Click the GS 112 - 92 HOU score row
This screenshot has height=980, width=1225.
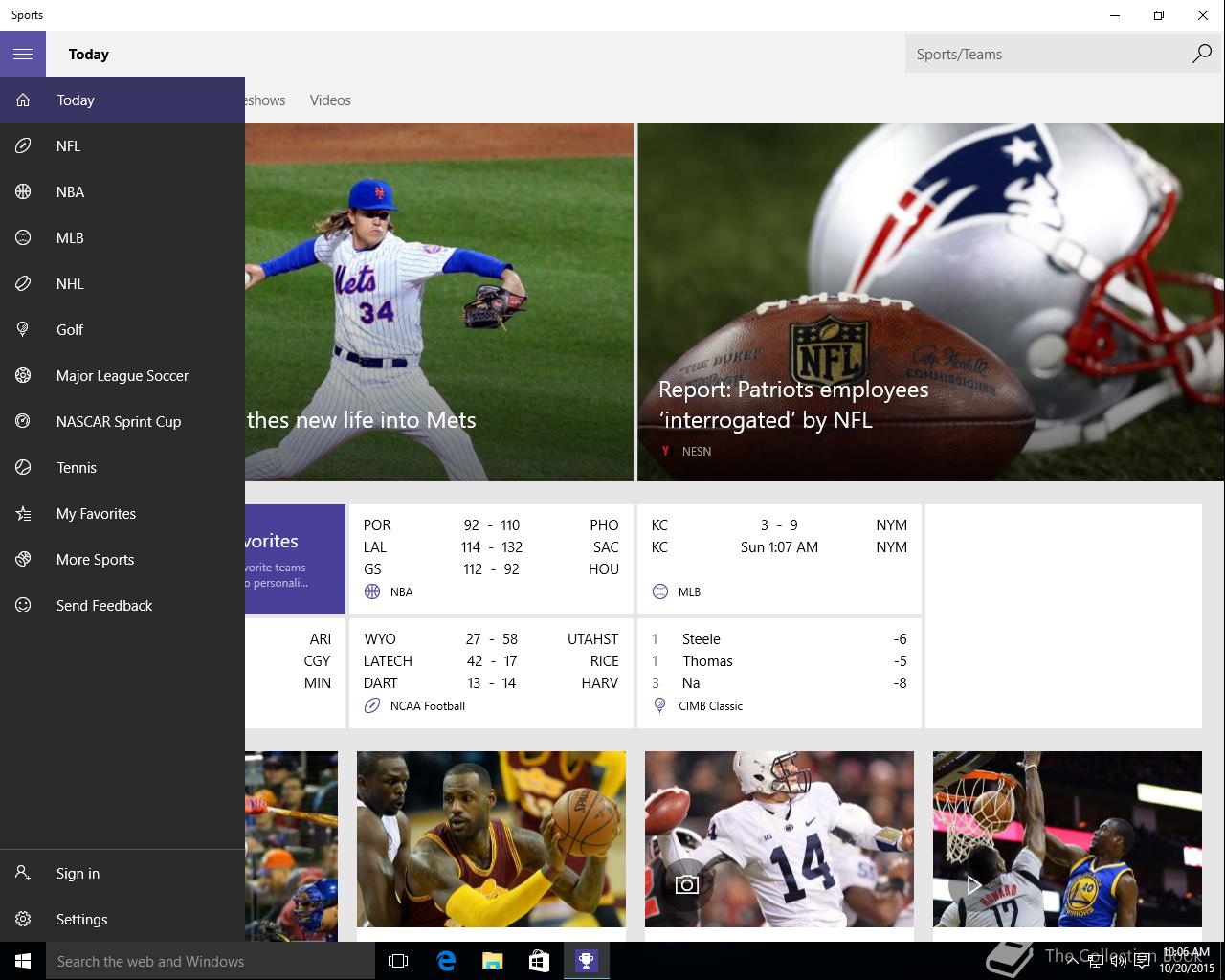click(x=491, y=568)
